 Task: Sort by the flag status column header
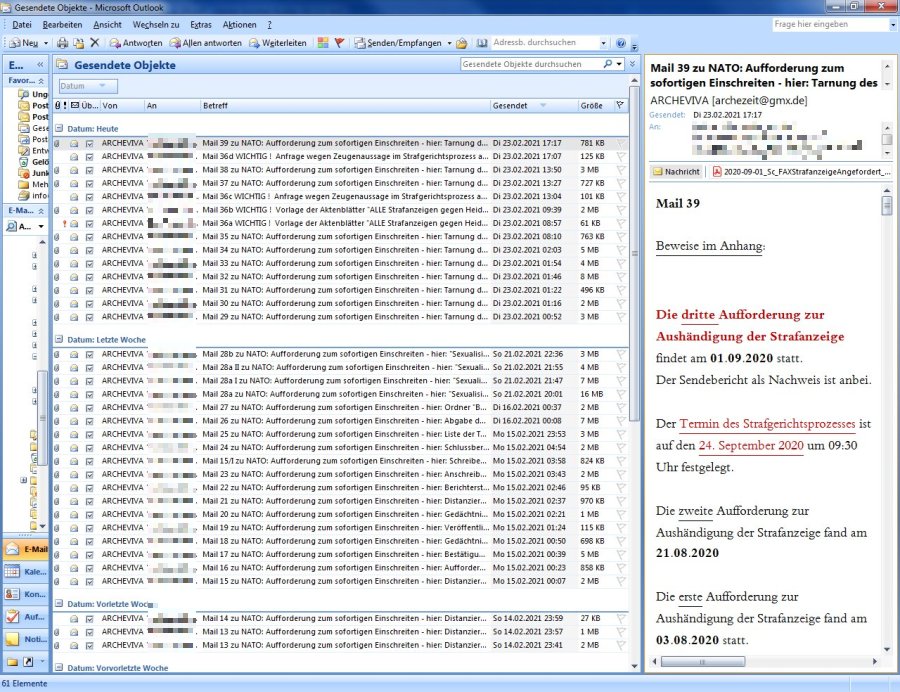tap(620, 106)
